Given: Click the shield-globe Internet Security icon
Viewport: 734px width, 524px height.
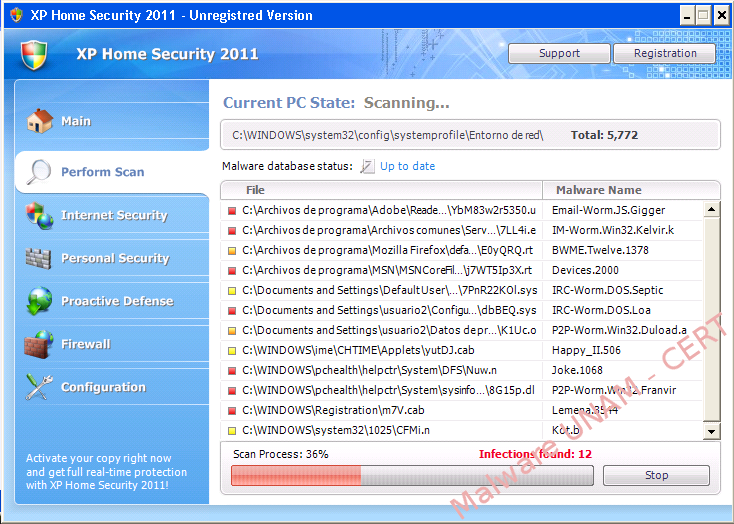Looking at the screenshot, I should click(40, 215).
